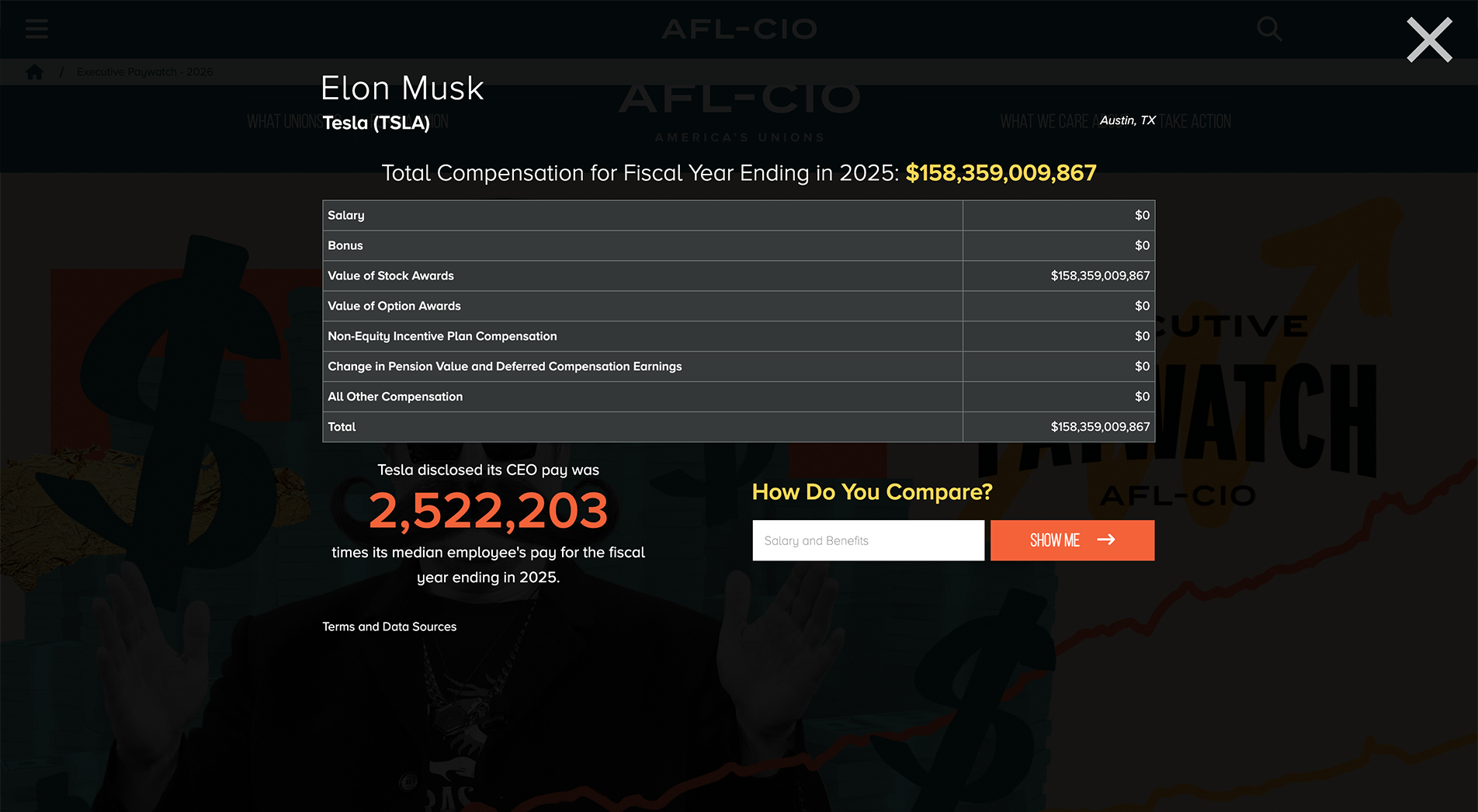The height and width of the screenshot is (812, 1478).
Task: Click the Bonus row label
Action: tap(345, 245)
